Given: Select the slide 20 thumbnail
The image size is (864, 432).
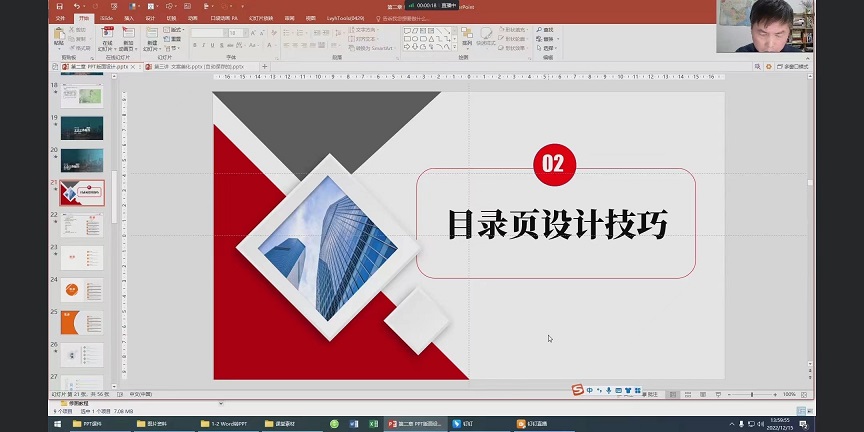Looking at the screenshot, I should pyautogui.click(x=82, y=159).
